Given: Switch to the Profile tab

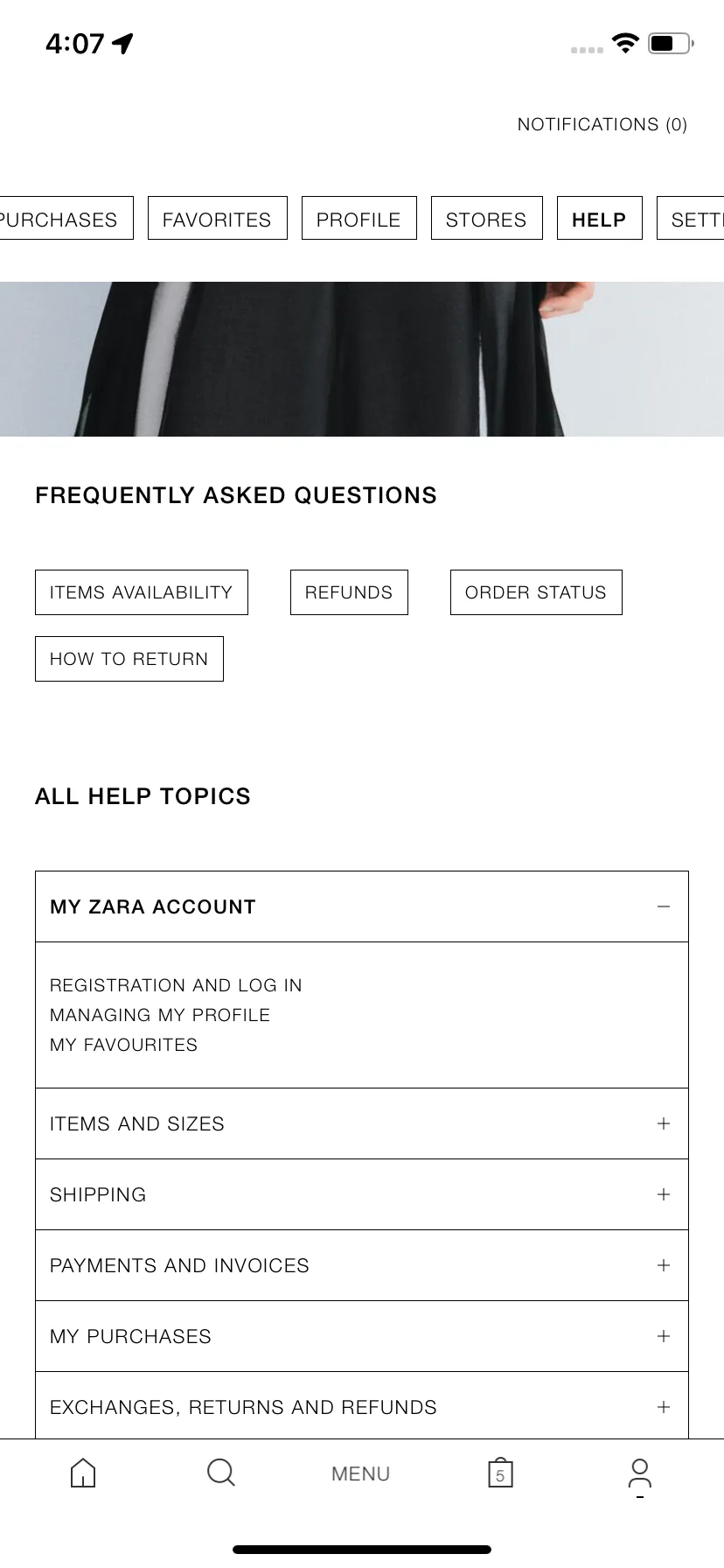Looking at the screenshot, I should (359, 219).
